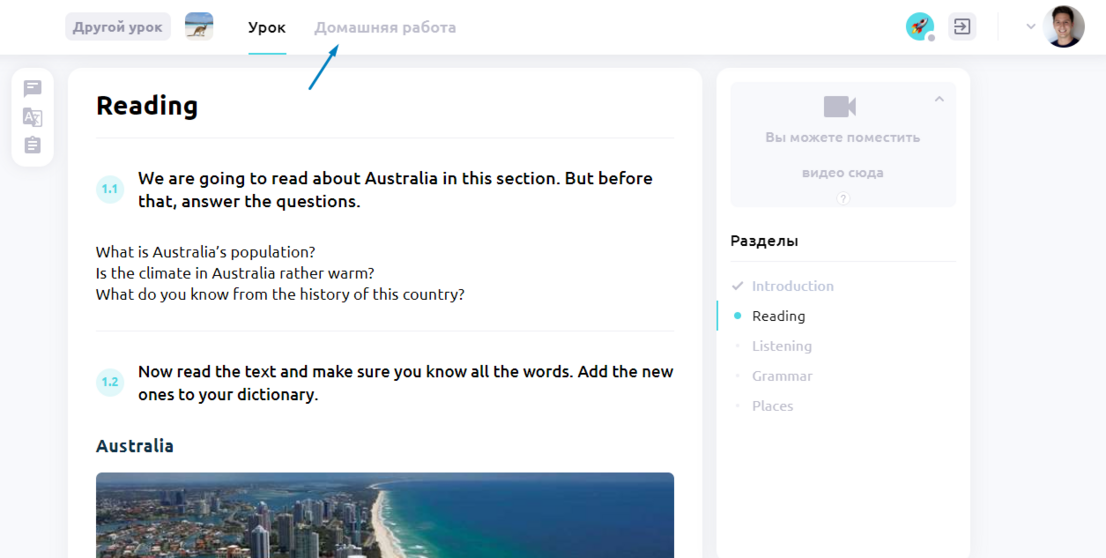The height and width of the screenshot is (558, 1106).
Task: Expand the profile dropdown arrow
Action: coord(1031,27)
